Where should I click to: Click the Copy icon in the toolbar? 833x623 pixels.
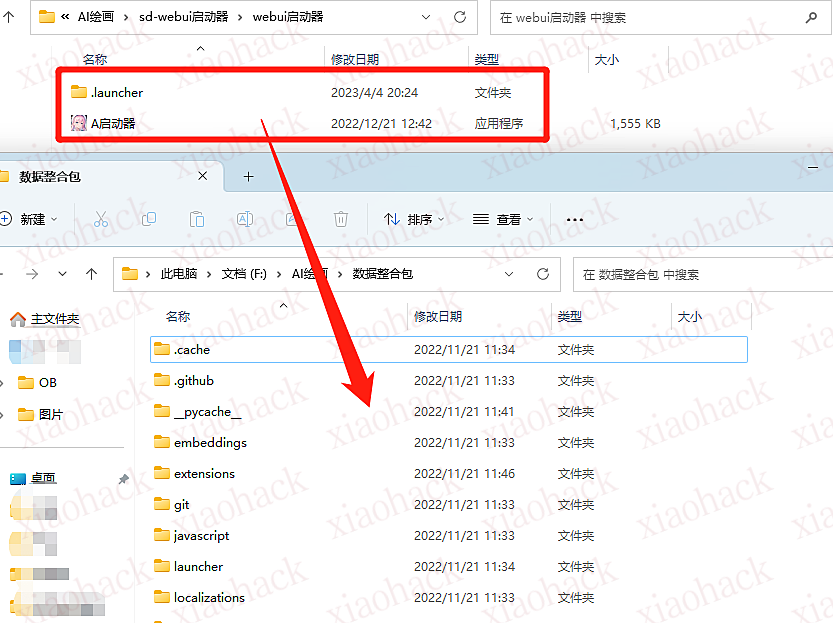coord(149,219)
